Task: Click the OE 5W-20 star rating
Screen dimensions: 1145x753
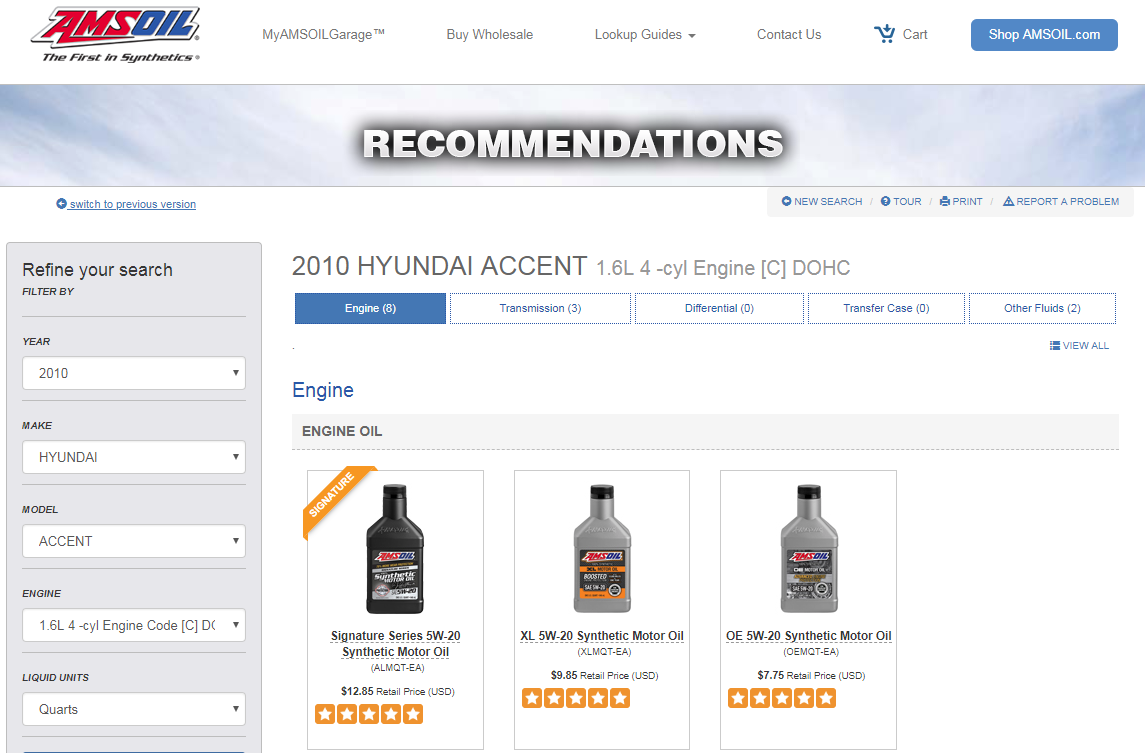Action: [782, 698]
